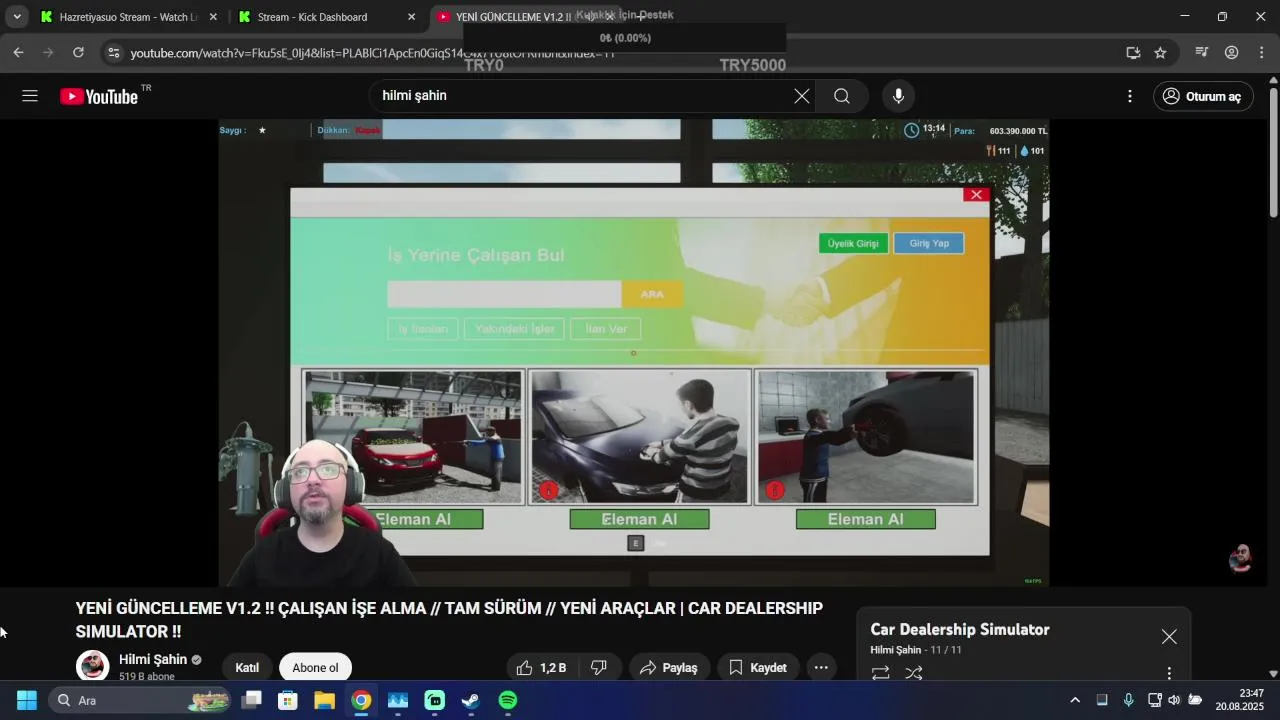Open the Hilmi Şahin channel avatar
The image size is (1280, 720).
92,666
